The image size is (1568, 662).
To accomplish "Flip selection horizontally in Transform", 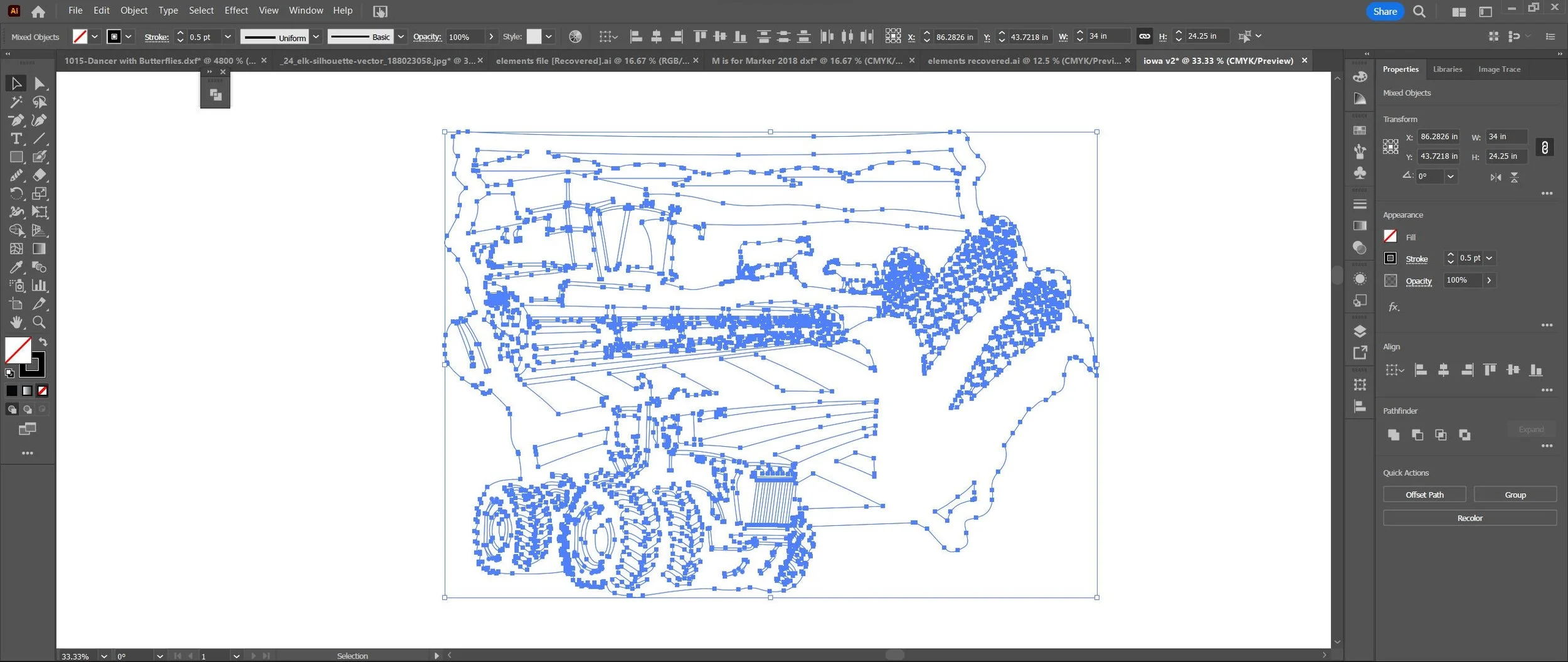I will pyautogui.click(x=1496, y=178).
